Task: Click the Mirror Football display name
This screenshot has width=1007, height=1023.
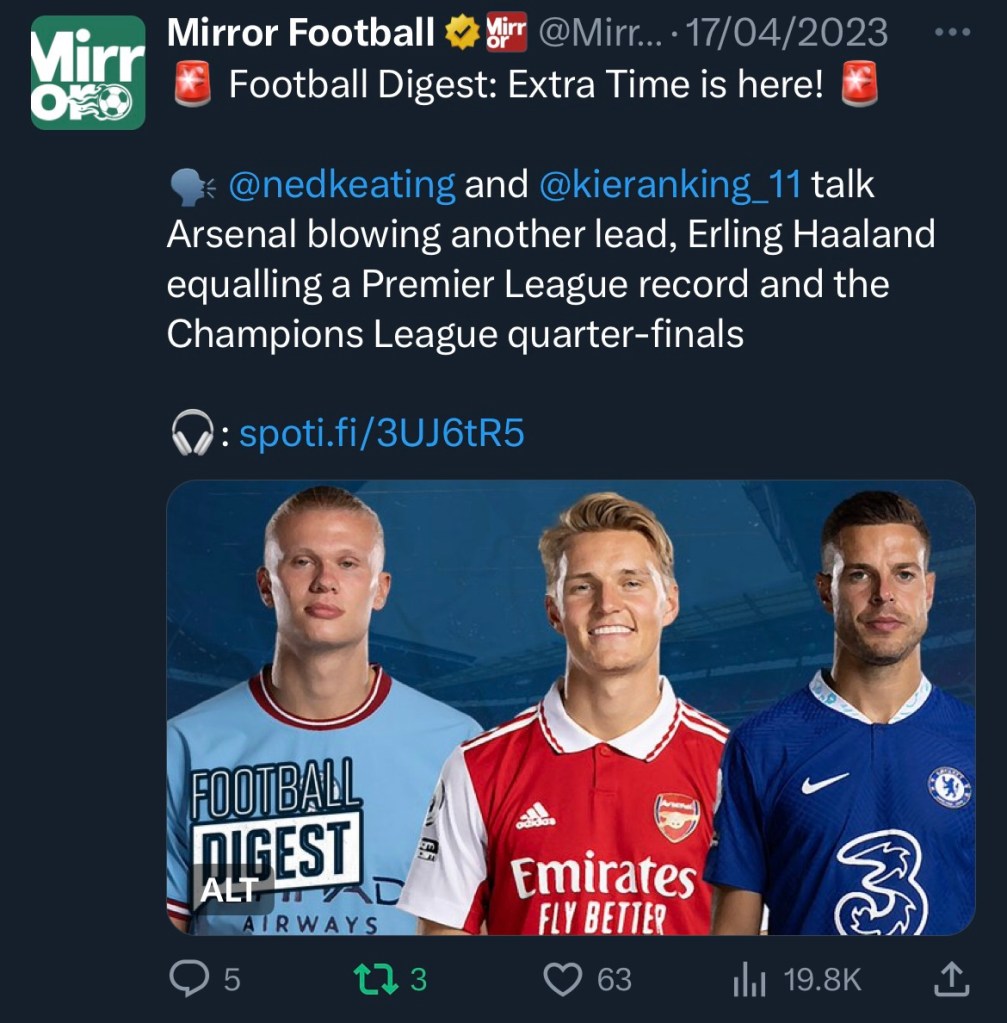Action: click(x=300, y=34)
